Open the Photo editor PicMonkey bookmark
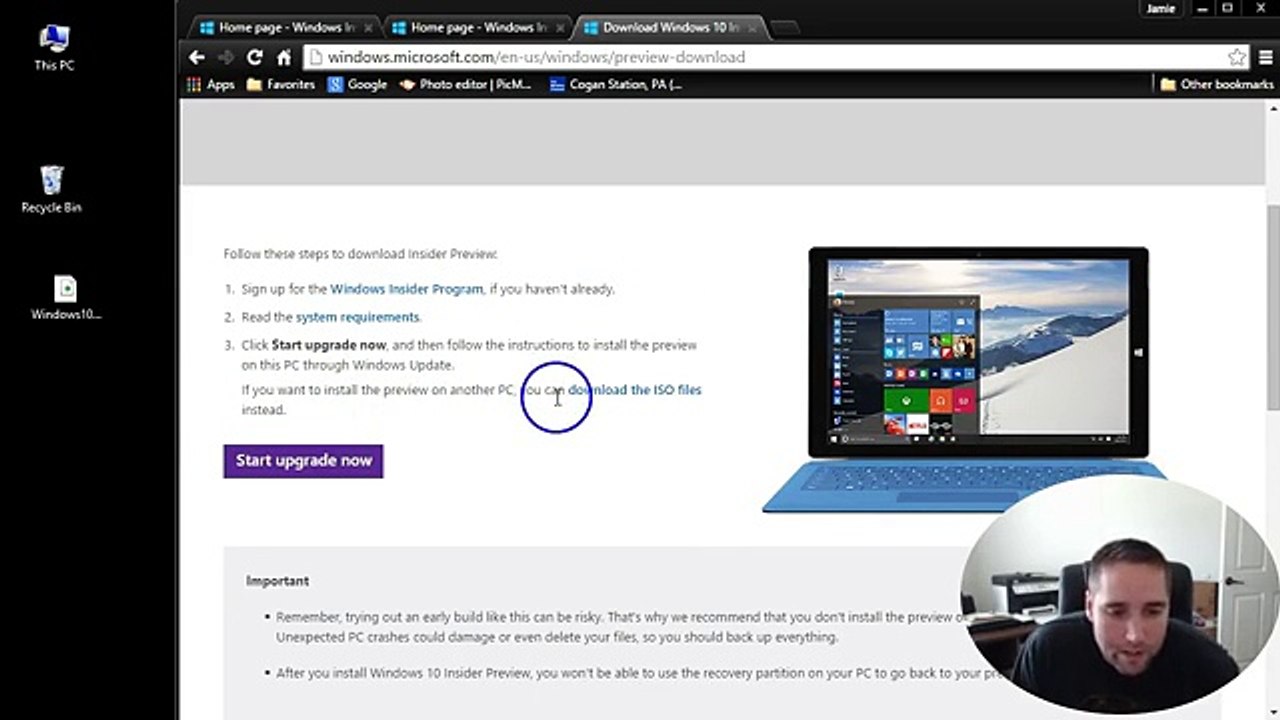1280x720 pixels. [x=466, y=85]
